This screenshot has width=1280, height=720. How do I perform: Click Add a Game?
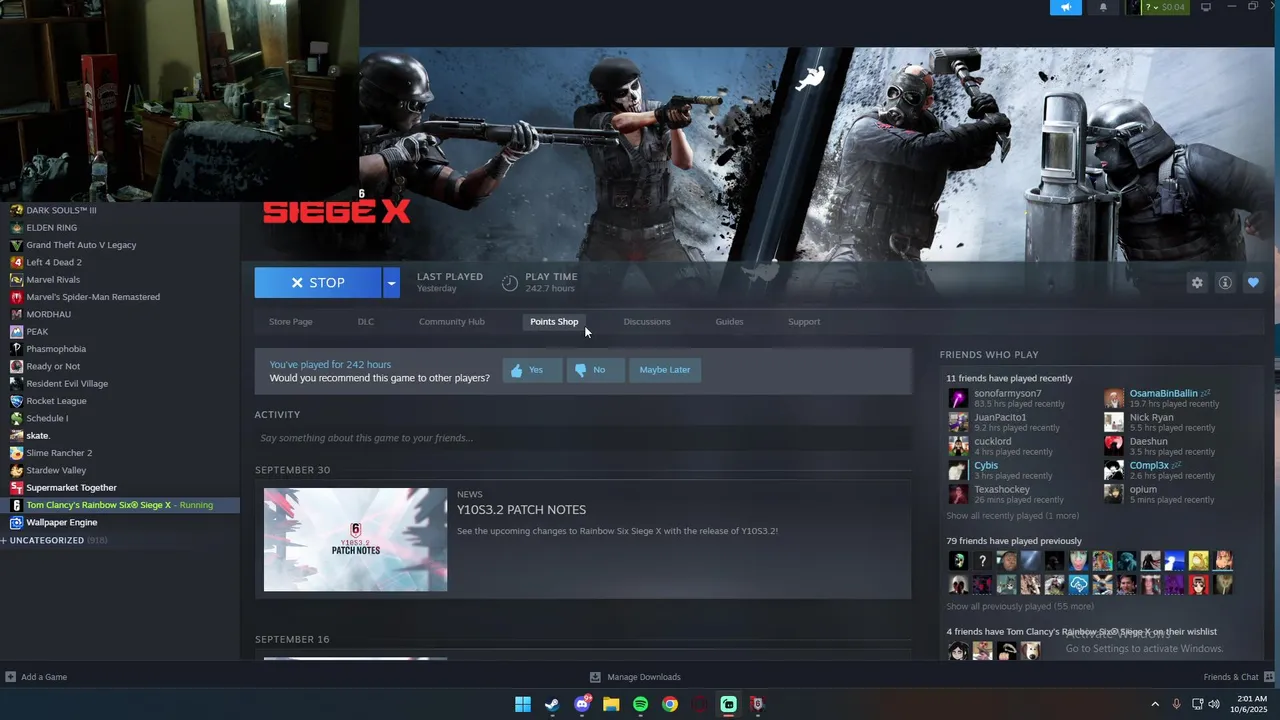pyautogui.click(x=36, y=677)
